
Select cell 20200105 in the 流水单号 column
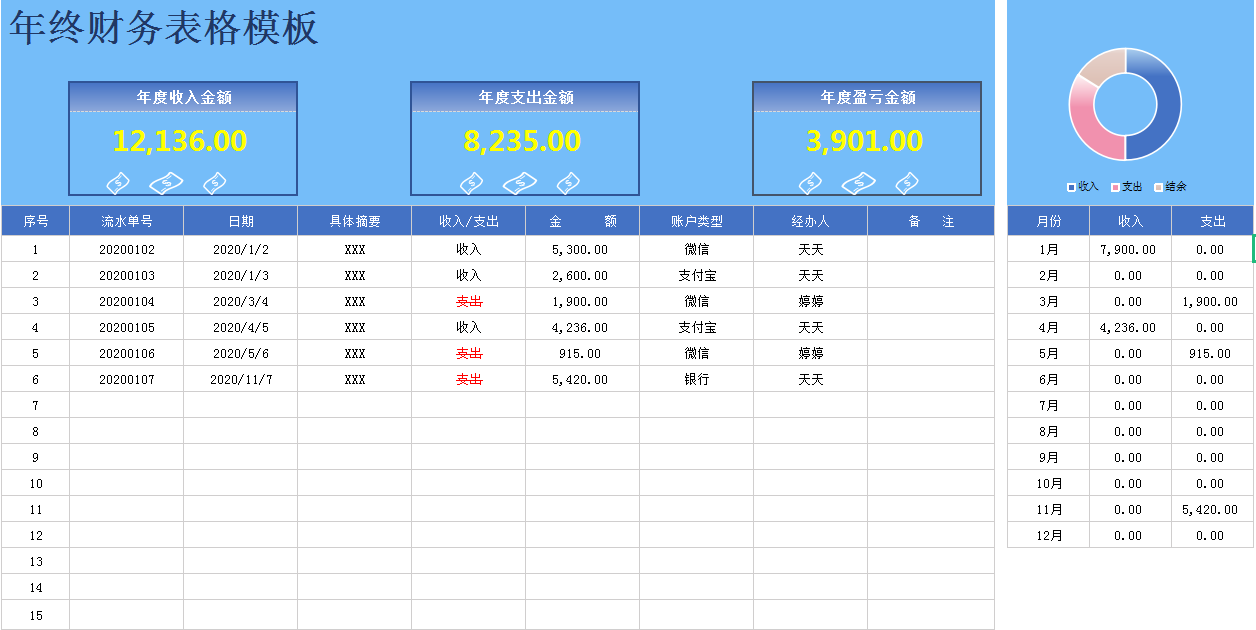pyautogui.click(x=127, y=327)
